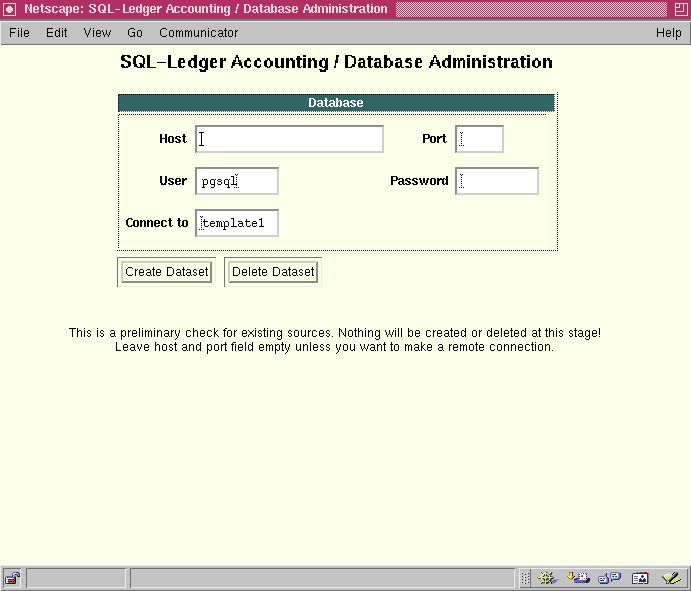The height and width of the screenshot is (591, 691).
Task: Open the File menu
Action: pos(19,33)
